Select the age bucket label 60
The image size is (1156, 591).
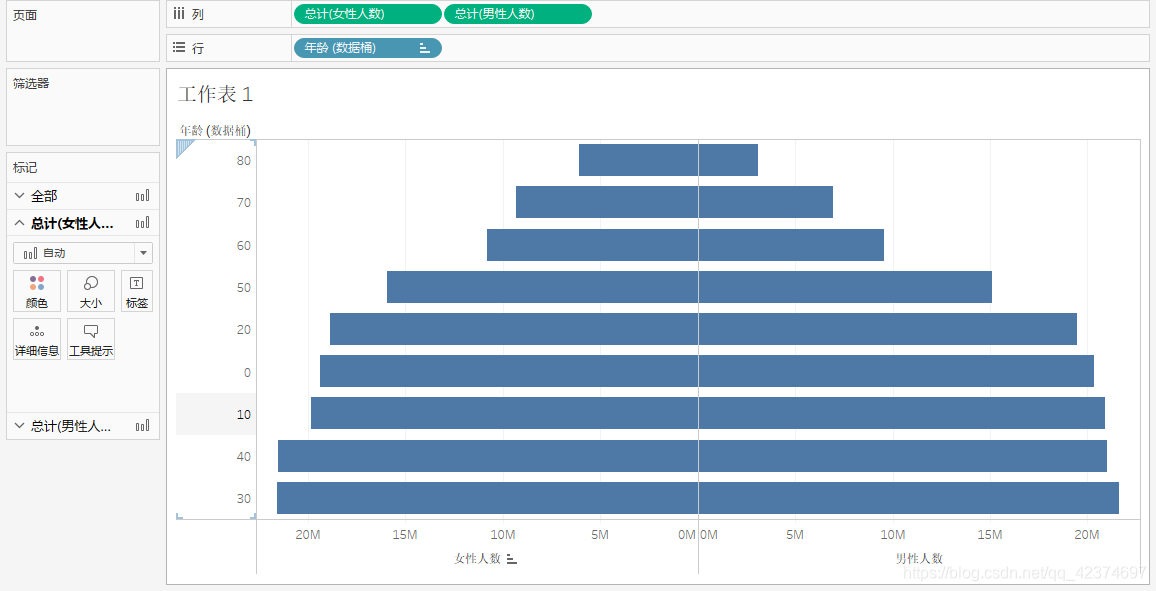(243, 245)
